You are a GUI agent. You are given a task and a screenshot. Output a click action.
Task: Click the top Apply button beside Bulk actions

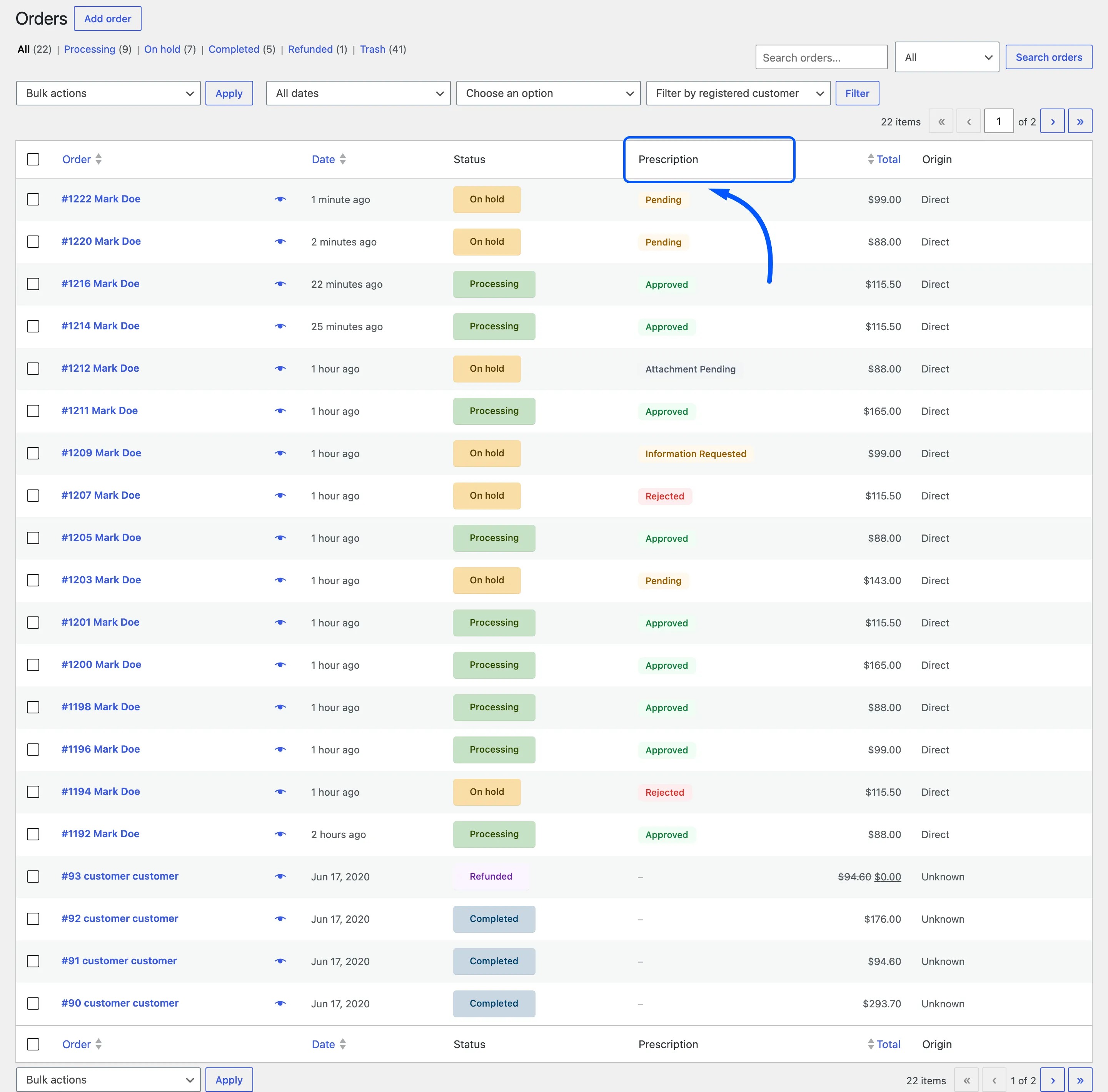pos(229,94)
